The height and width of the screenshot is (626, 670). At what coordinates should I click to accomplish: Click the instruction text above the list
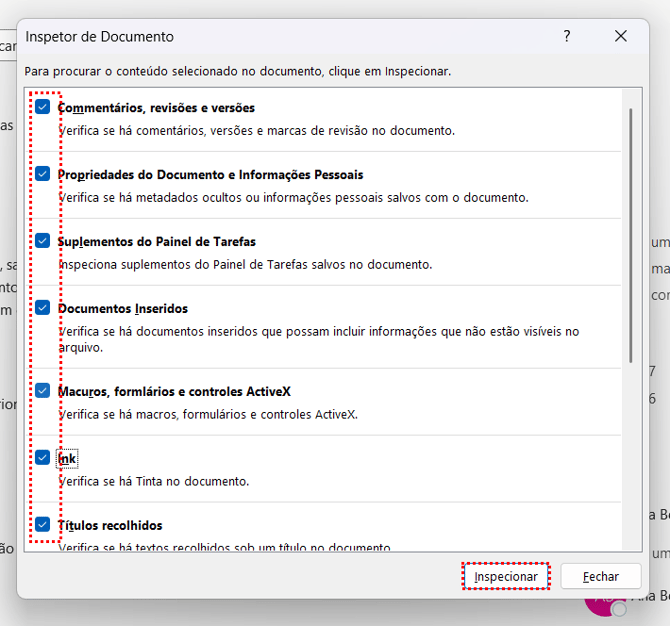tap(238, 72)
